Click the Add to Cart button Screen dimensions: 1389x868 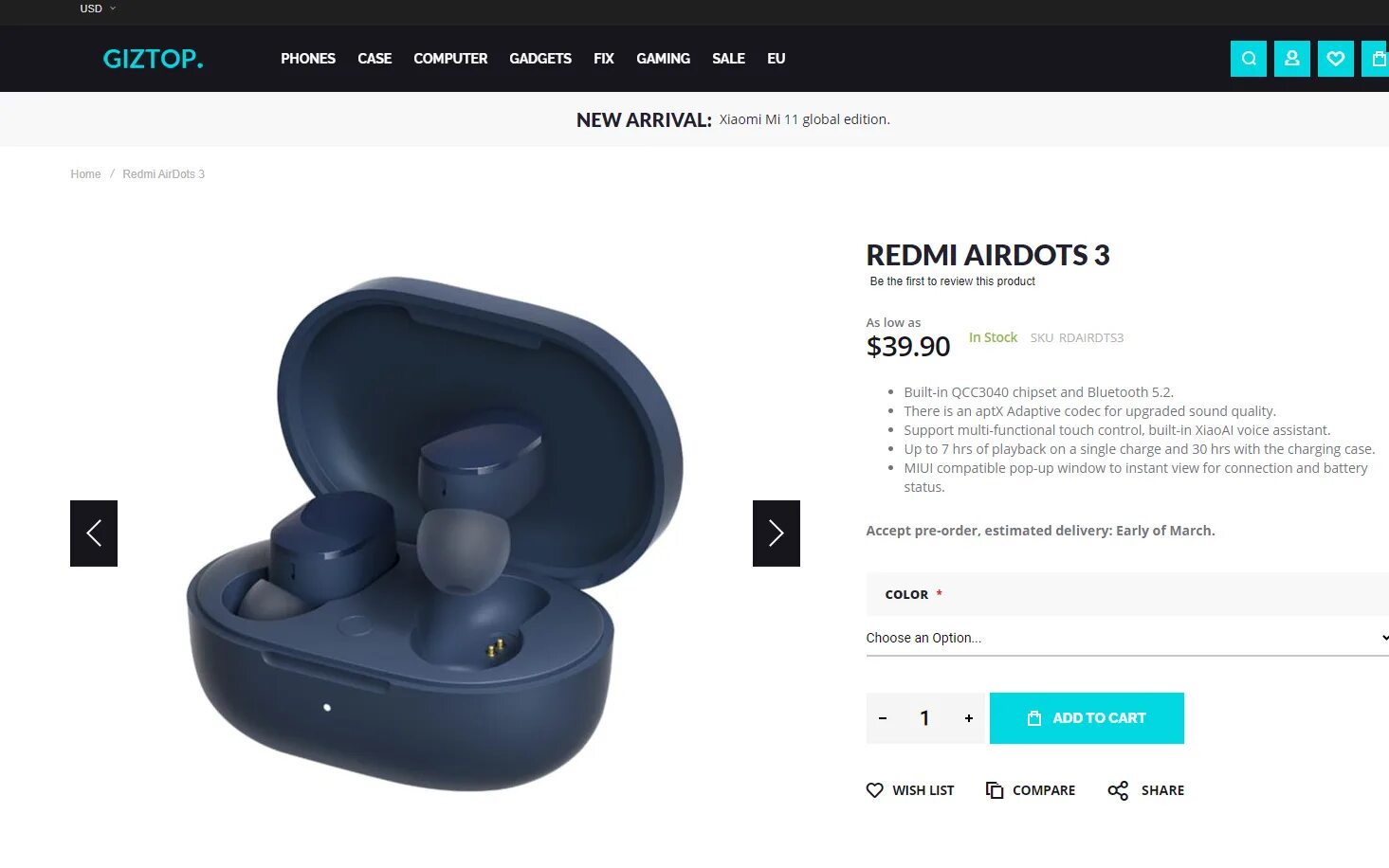pos(1087,718)
